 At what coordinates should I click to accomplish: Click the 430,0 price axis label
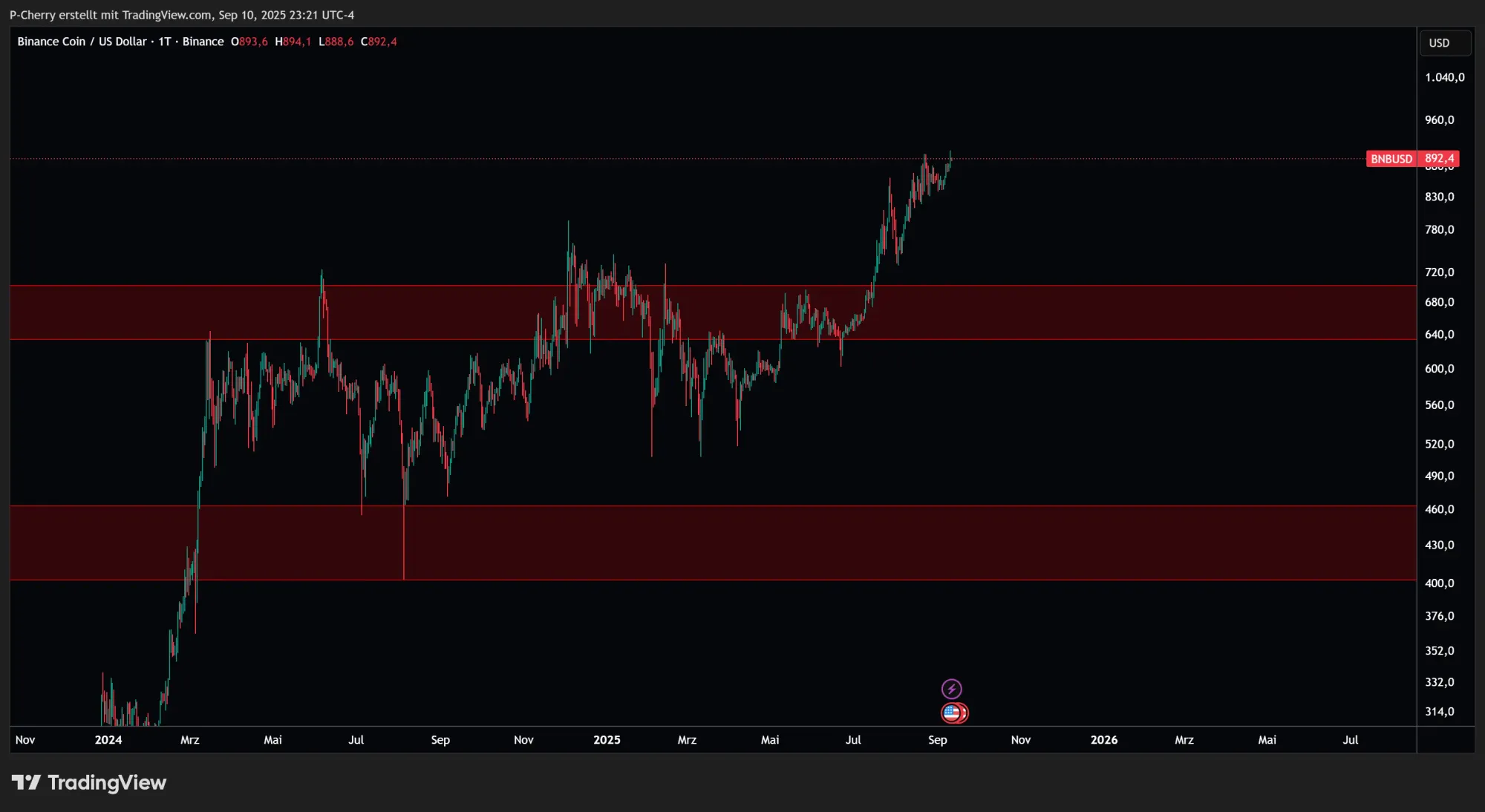pyautogui.click(x=1439, y=545)
